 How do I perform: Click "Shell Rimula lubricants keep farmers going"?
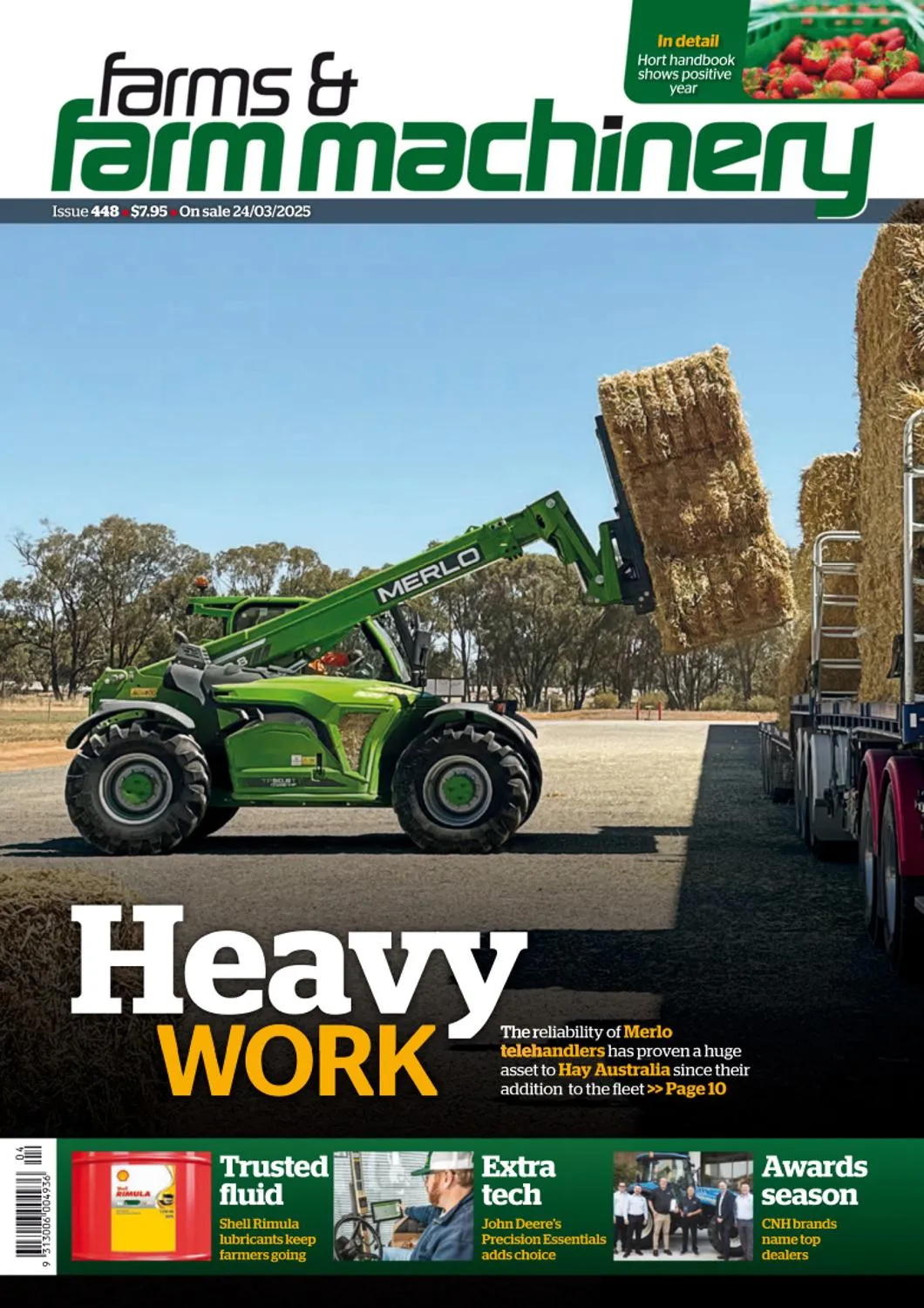click(x=268, y=1239)
